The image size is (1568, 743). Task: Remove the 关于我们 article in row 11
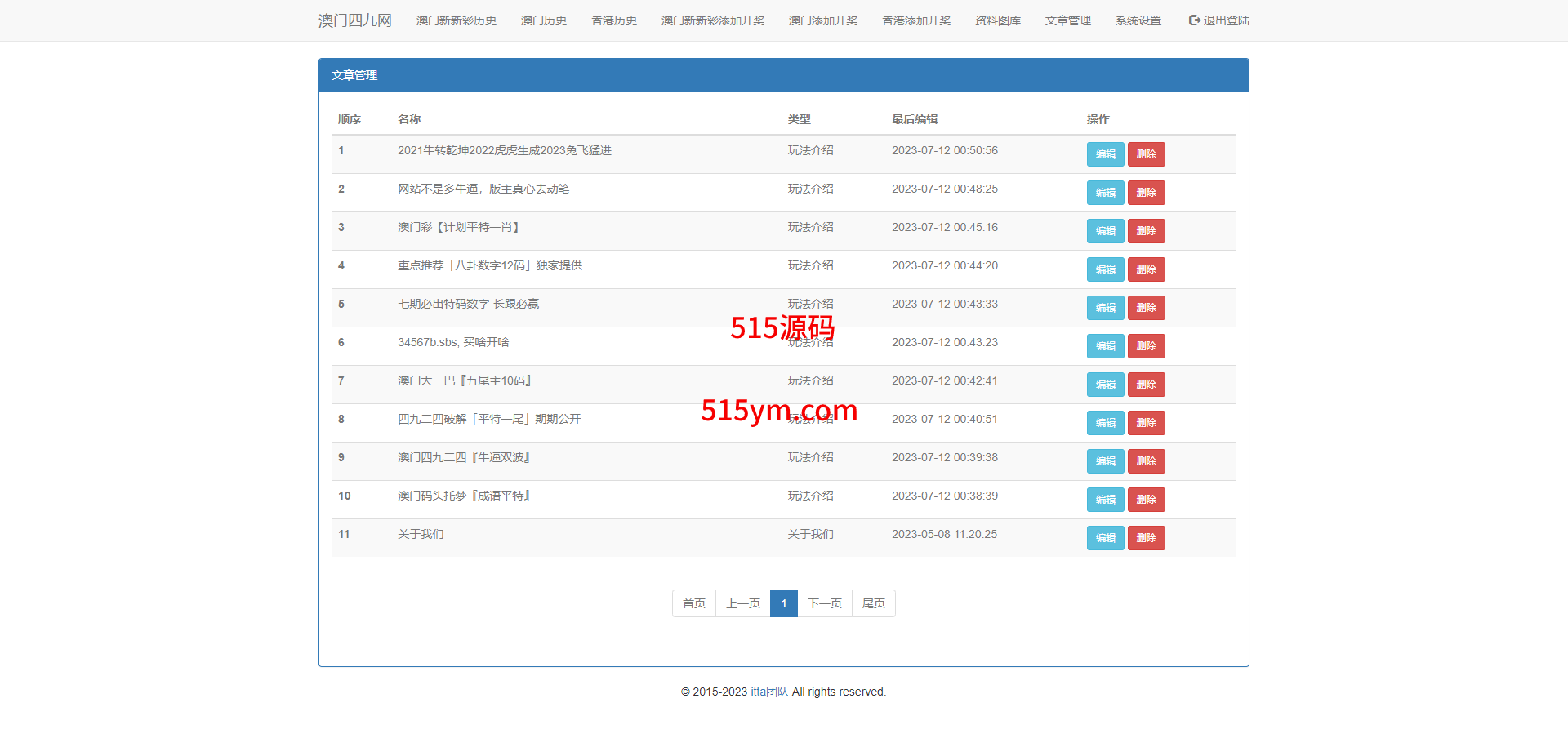1146,538
